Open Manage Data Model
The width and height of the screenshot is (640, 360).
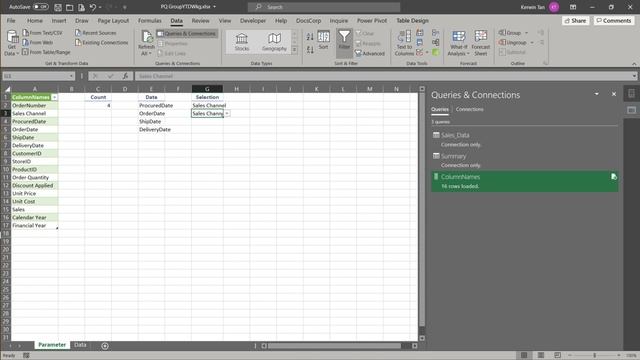436,52
